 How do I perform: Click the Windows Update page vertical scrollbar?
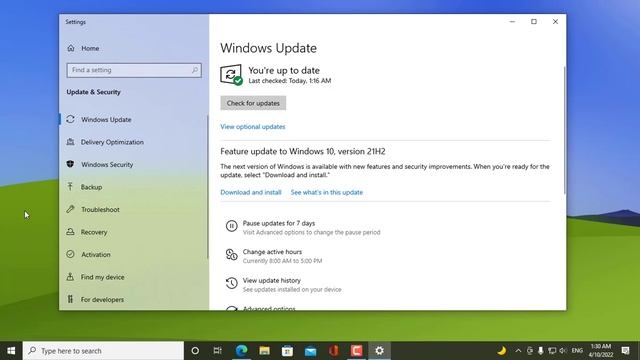click(565, 131)
